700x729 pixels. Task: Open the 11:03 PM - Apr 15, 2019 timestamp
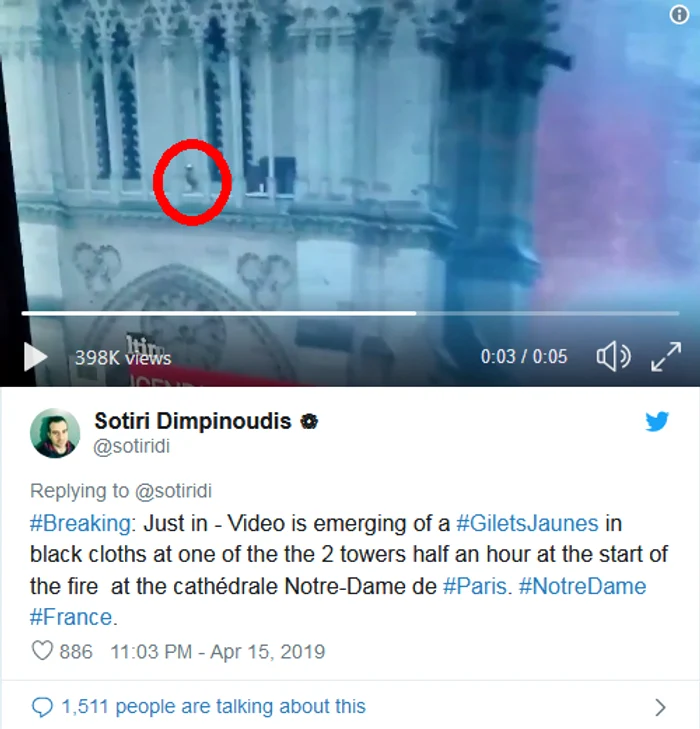(218, 651)
